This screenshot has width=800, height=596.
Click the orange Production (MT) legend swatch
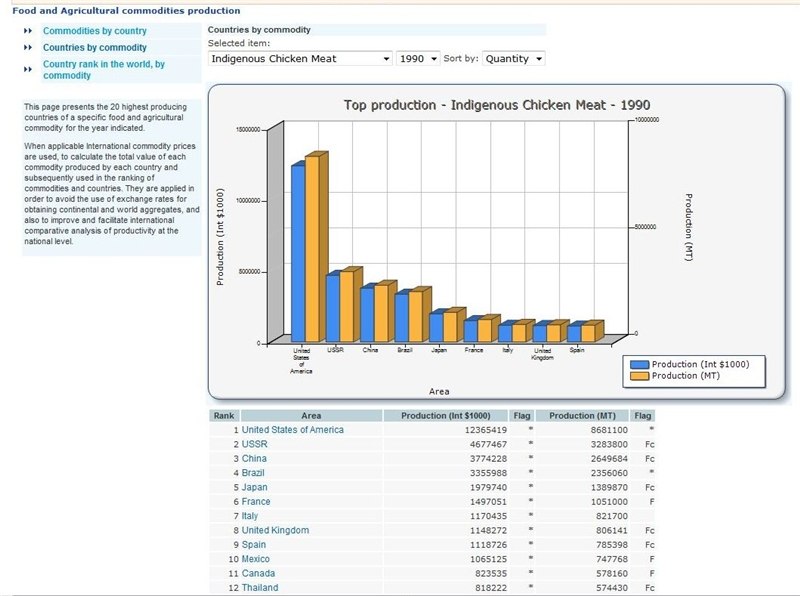[639, 376]
